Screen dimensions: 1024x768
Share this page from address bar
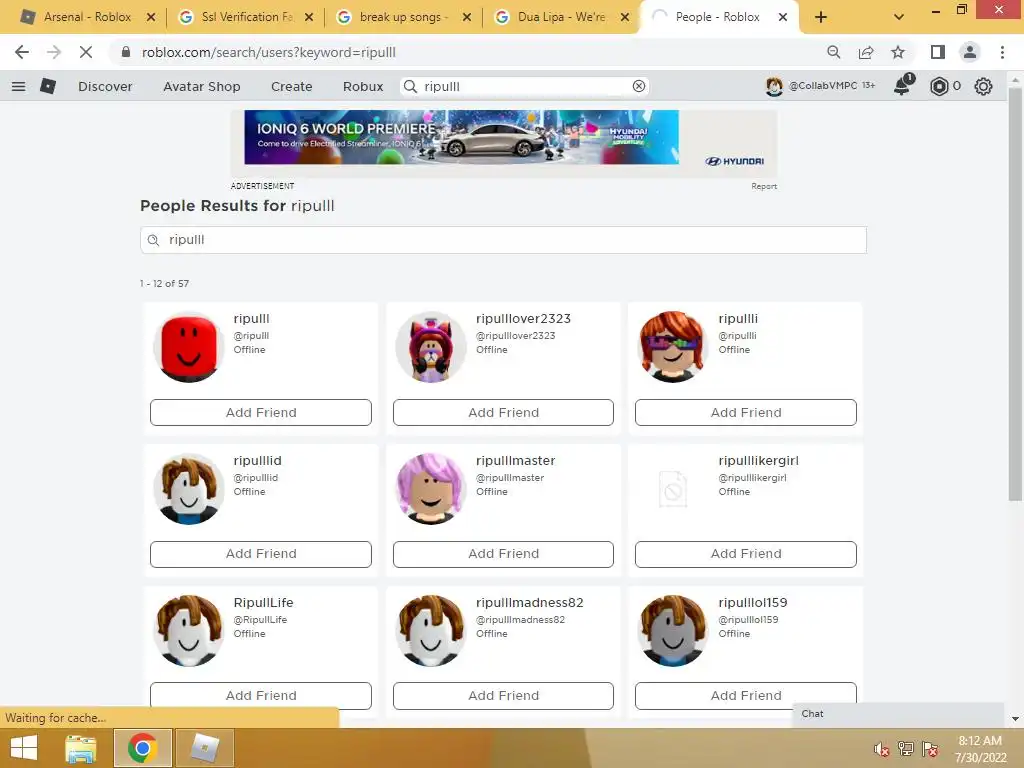tap(866, 52)
